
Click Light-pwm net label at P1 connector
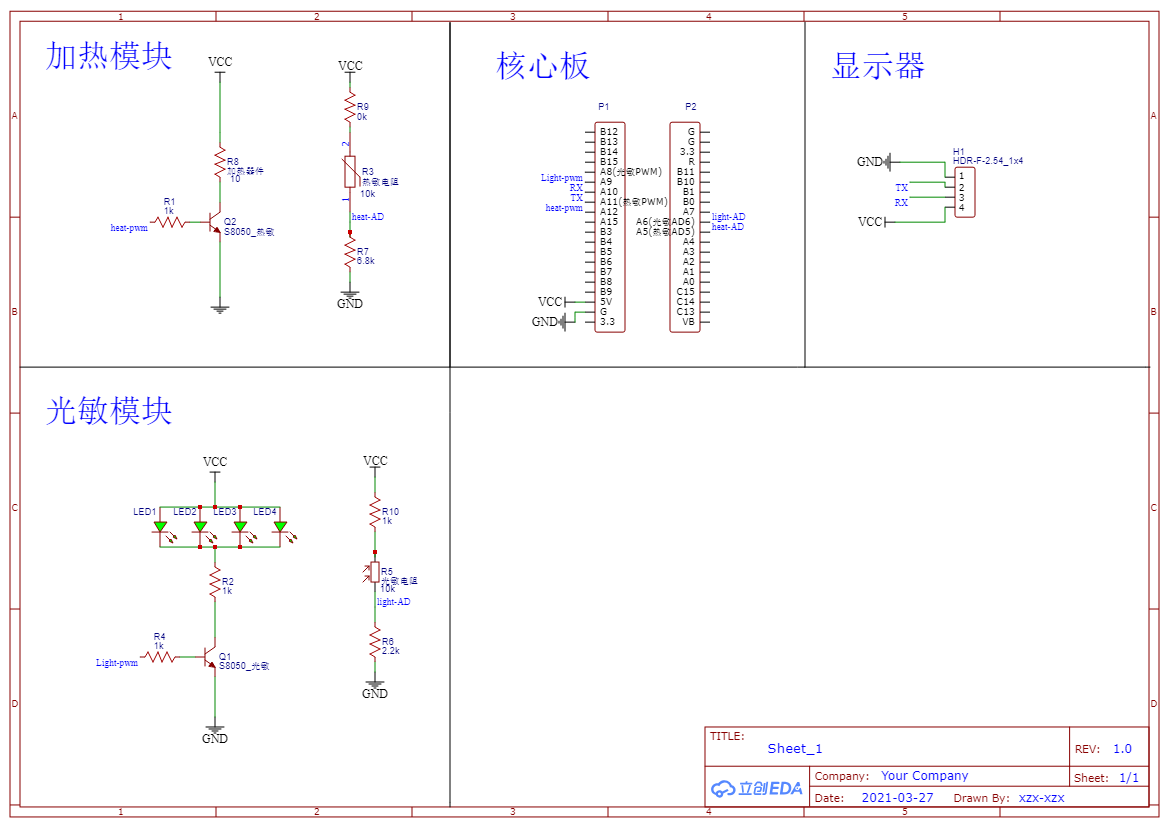click(x=561, y=178)
